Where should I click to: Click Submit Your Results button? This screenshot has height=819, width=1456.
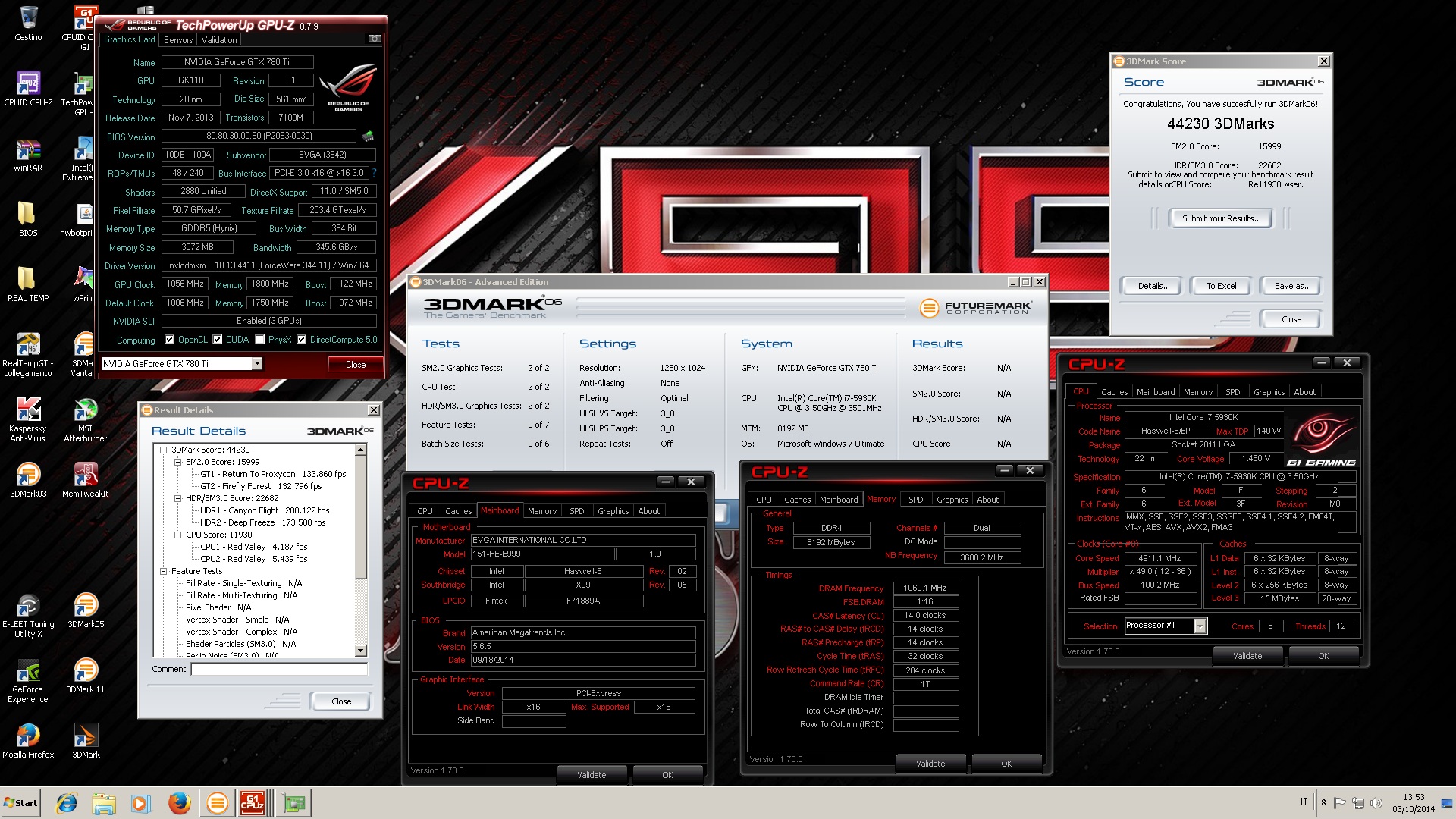tap(1222, 218)
